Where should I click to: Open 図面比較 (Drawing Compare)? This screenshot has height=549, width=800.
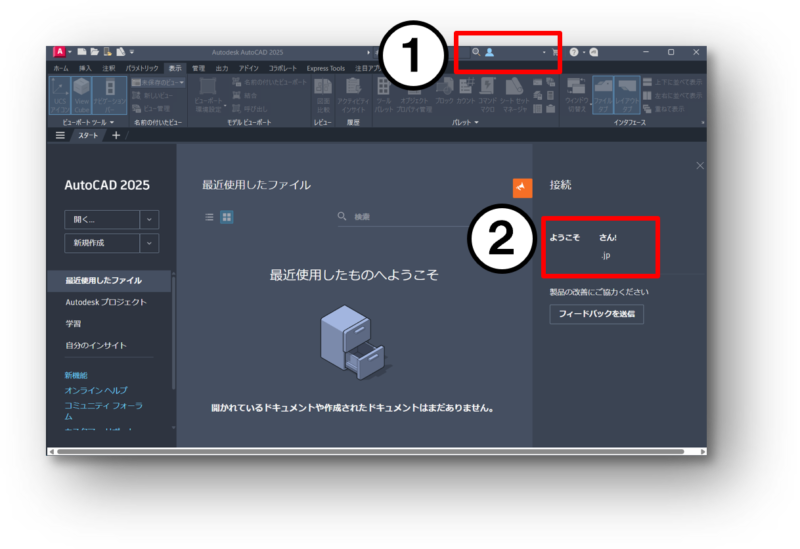[x=323, y=96]
